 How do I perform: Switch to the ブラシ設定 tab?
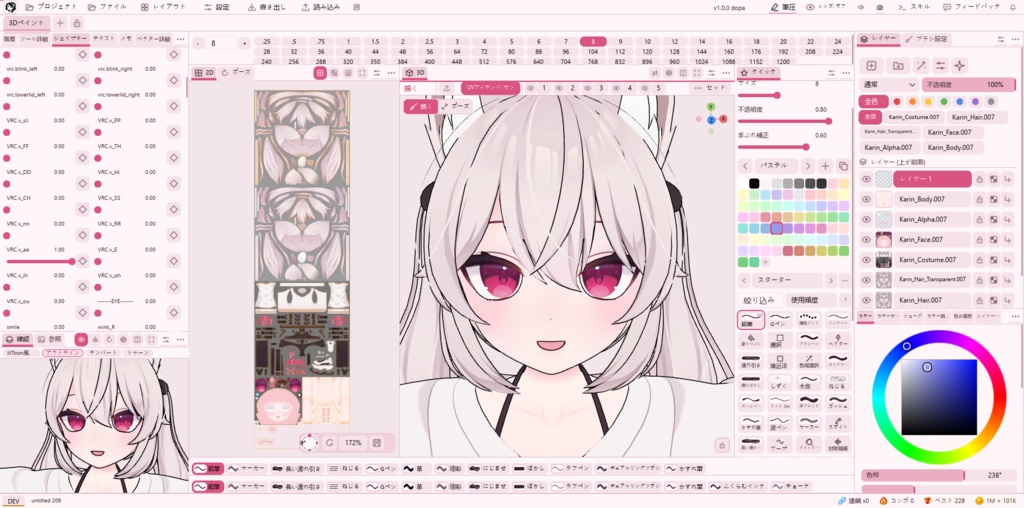pyautogui.click(x=926, y=39)
